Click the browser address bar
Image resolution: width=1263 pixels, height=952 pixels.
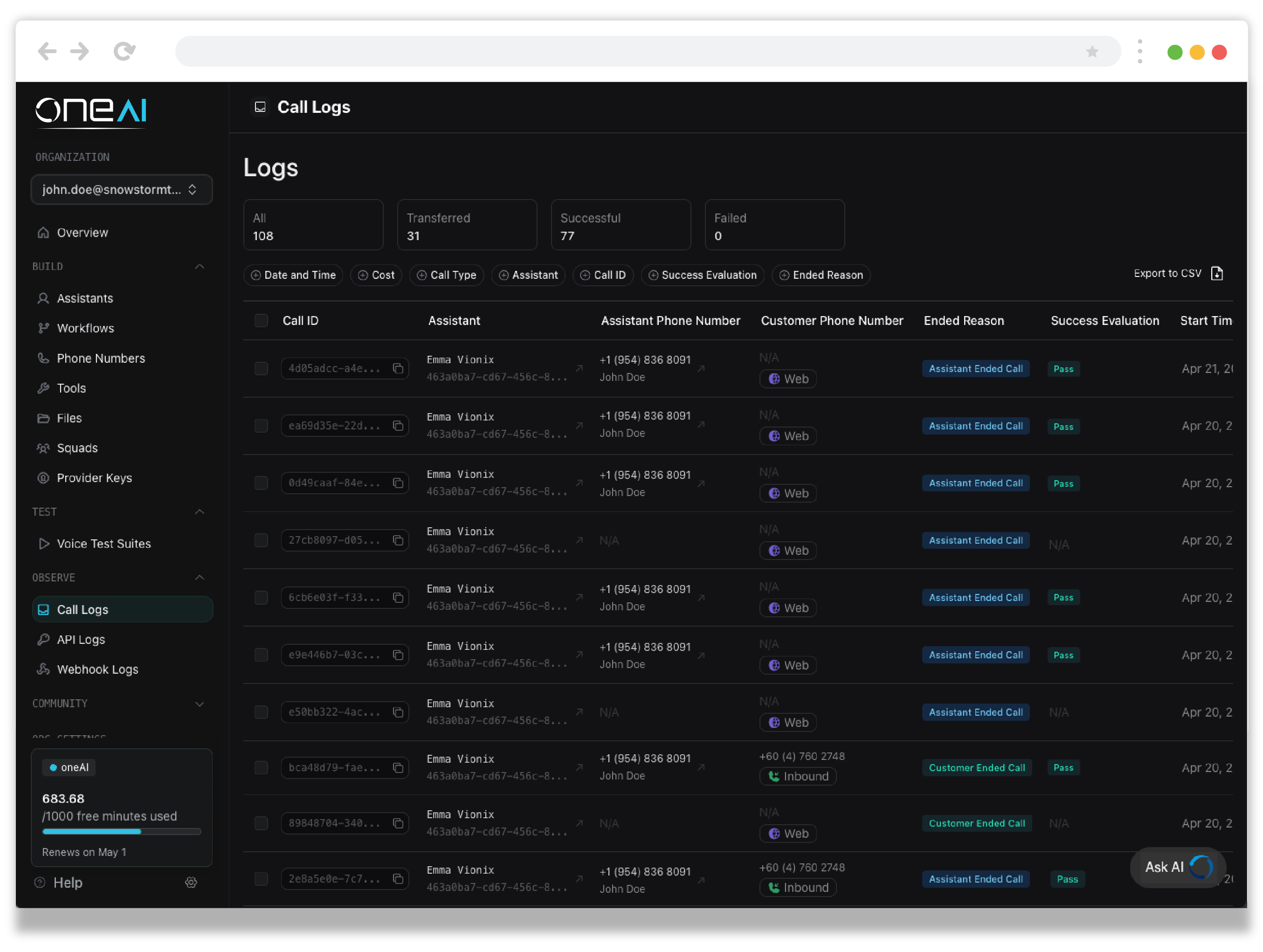(x=648, y=51)
